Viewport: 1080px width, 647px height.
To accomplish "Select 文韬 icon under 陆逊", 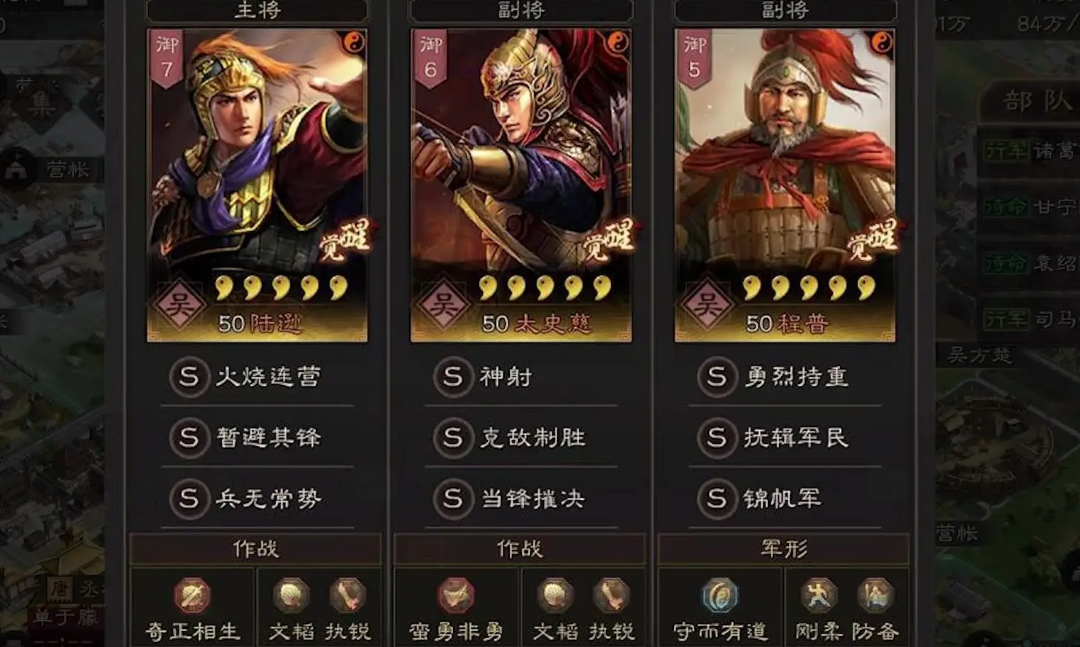I will (x=291, y=595).
